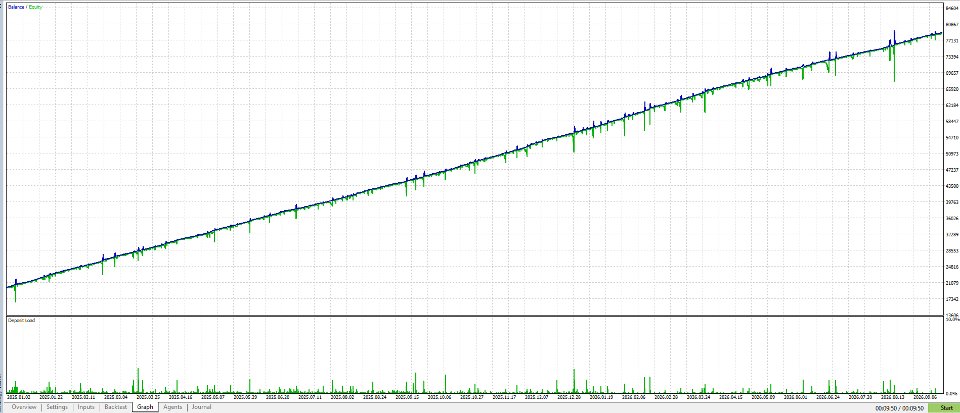Select the Inputs tab
This screenshot has height=413, width=960.
click(x=86, y=407)
